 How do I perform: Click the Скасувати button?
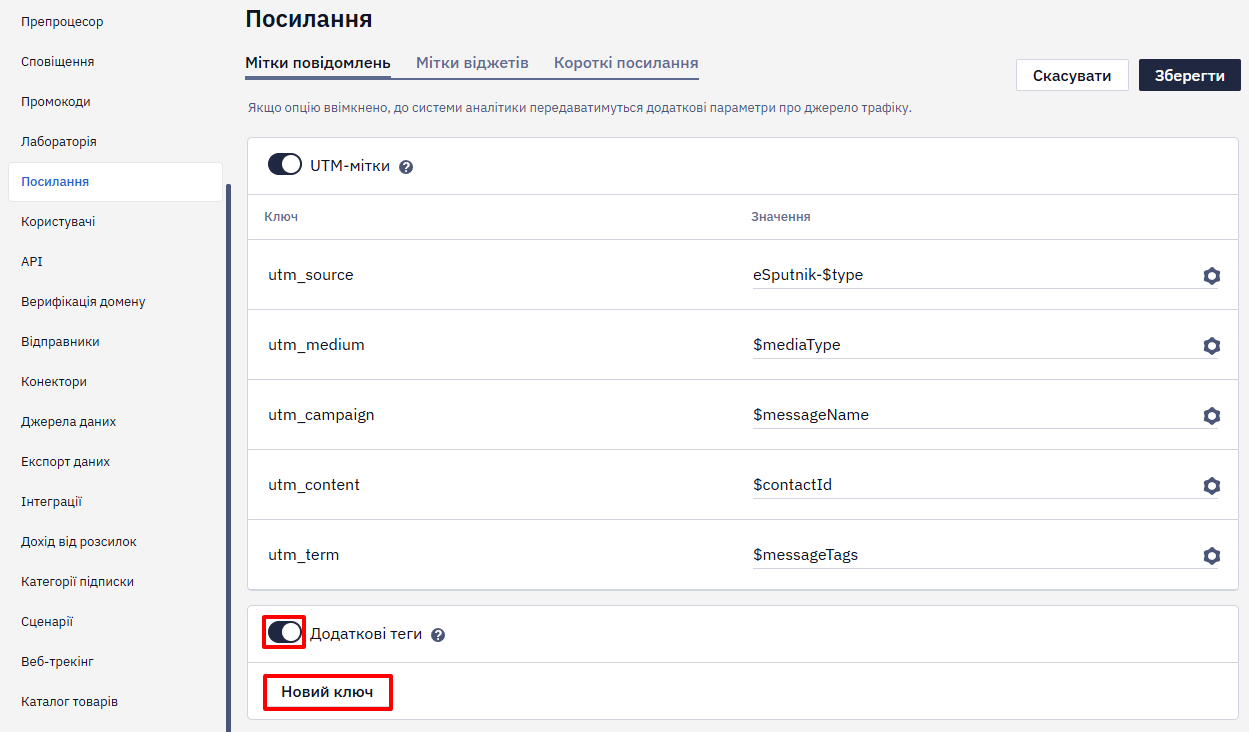(1072, 75)
